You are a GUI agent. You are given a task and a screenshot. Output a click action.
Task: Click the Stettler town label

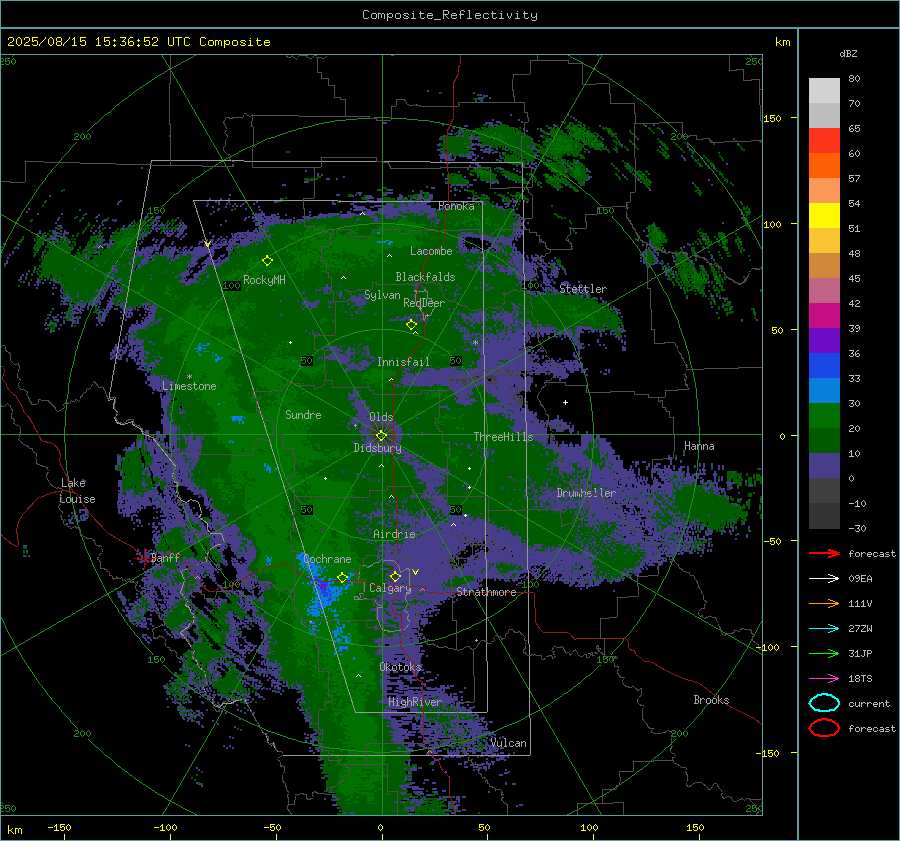click(x=583, y=289)
